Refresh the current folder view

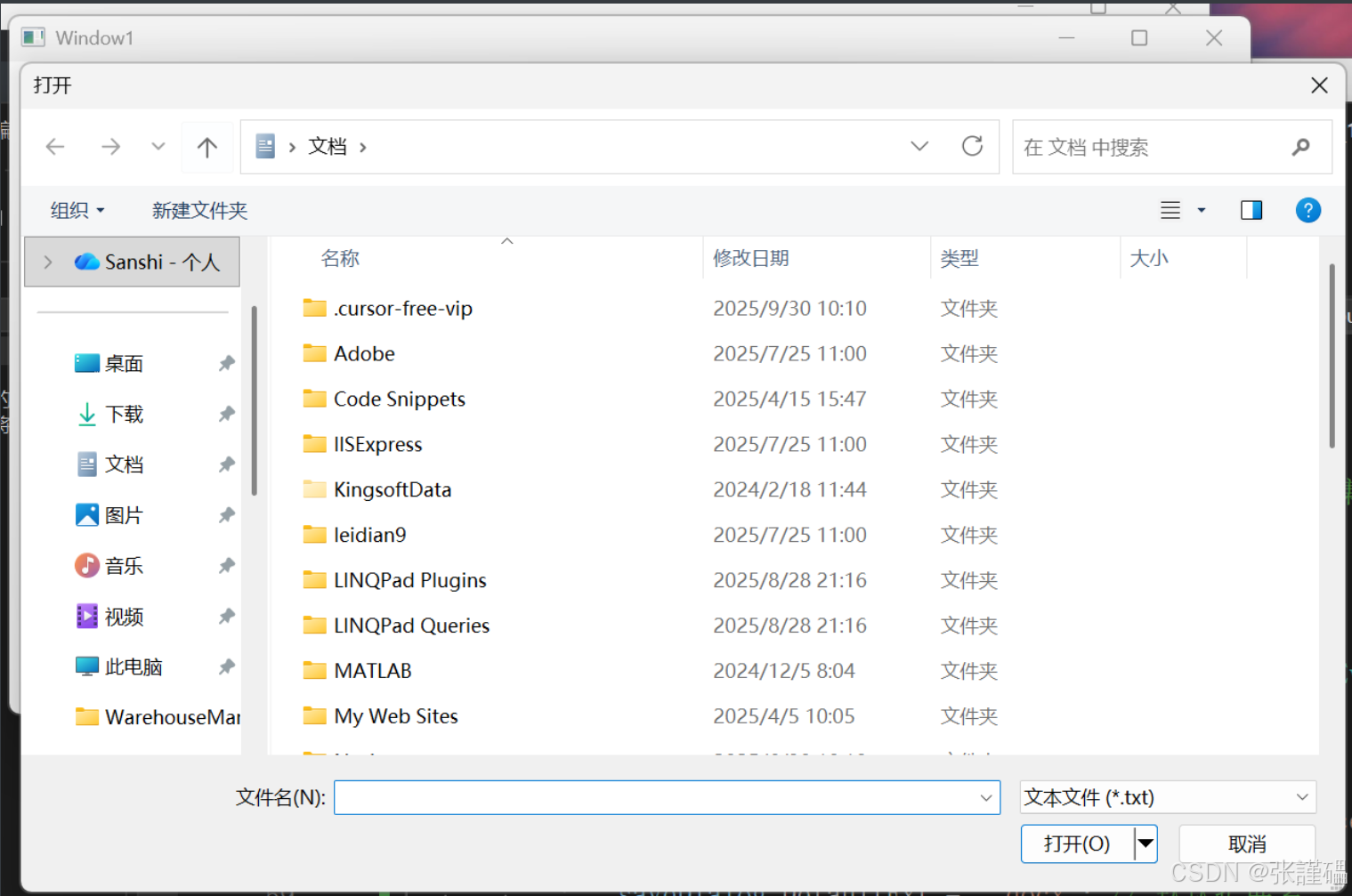pos(972,146)
